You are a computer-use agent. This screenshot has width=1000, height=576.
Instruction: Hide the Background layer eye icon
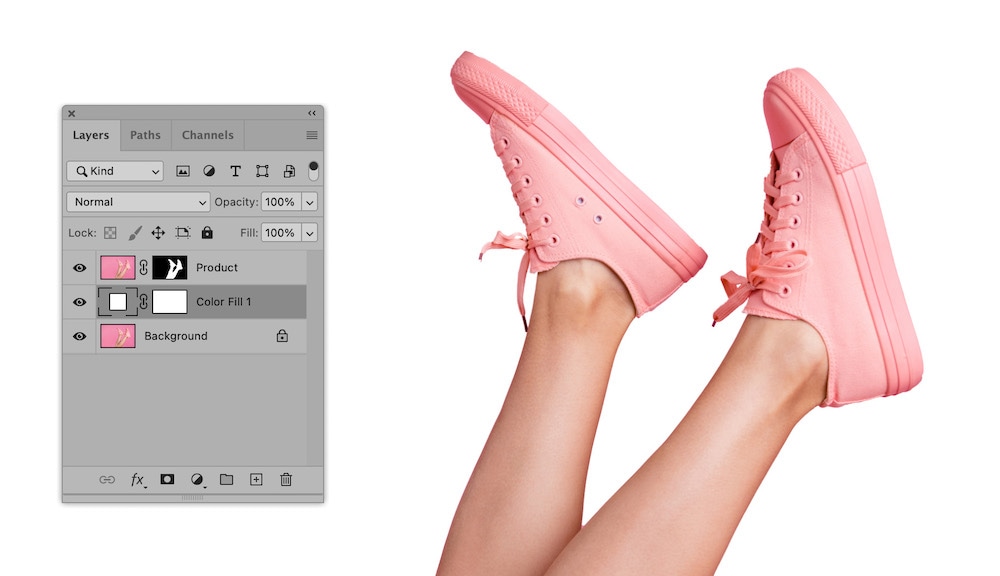click(80, 336)
